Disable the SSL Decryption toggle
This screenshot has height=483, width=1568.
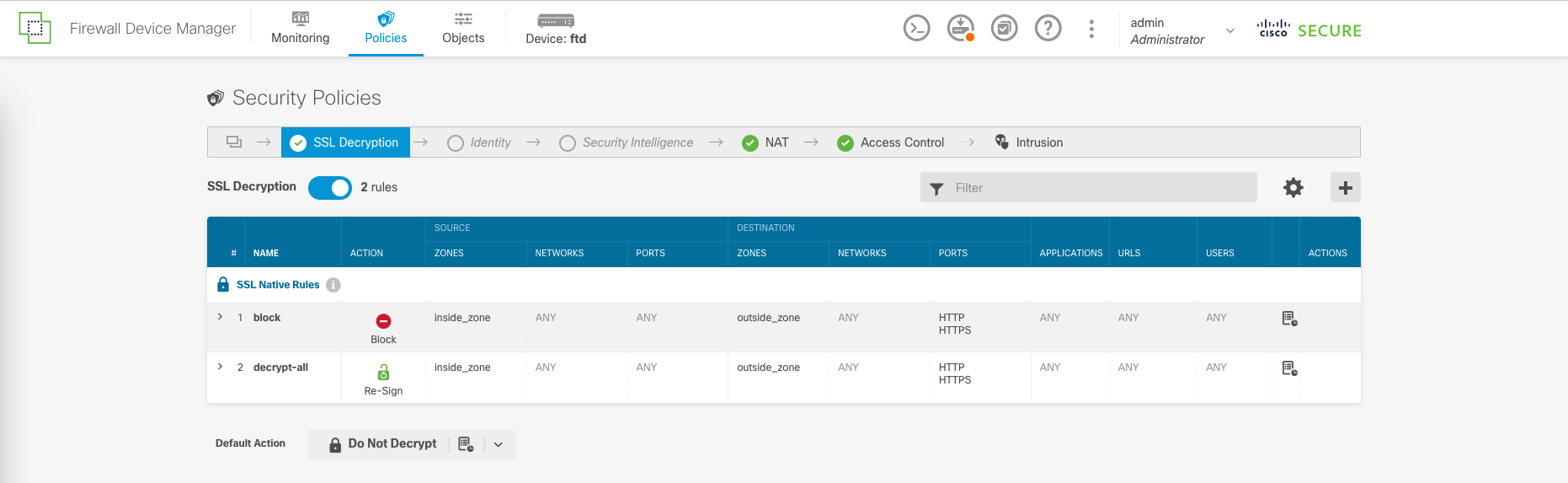(330, 188)
